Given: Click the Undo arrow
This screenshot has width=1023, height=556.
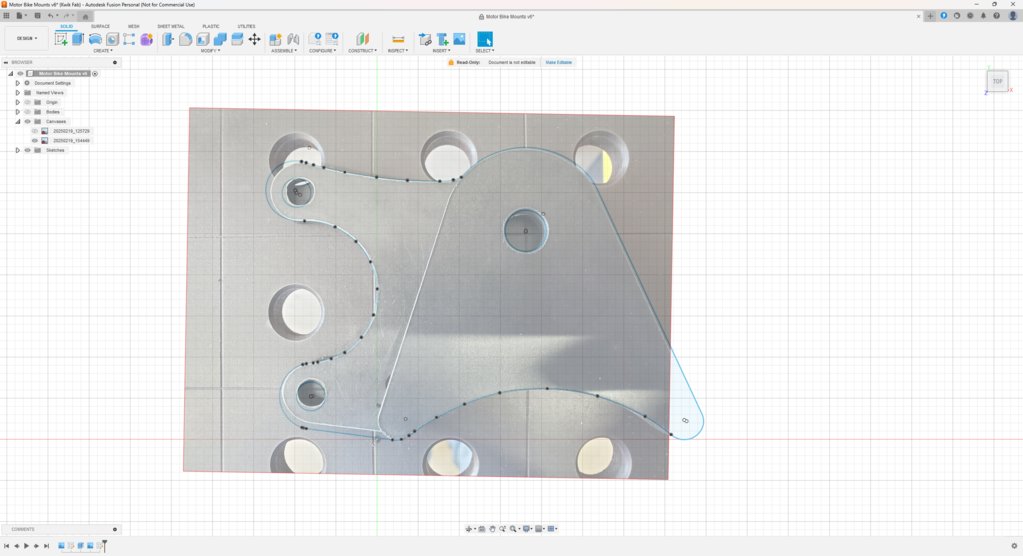Looking at the screenshot, I should tap(50, 16).
